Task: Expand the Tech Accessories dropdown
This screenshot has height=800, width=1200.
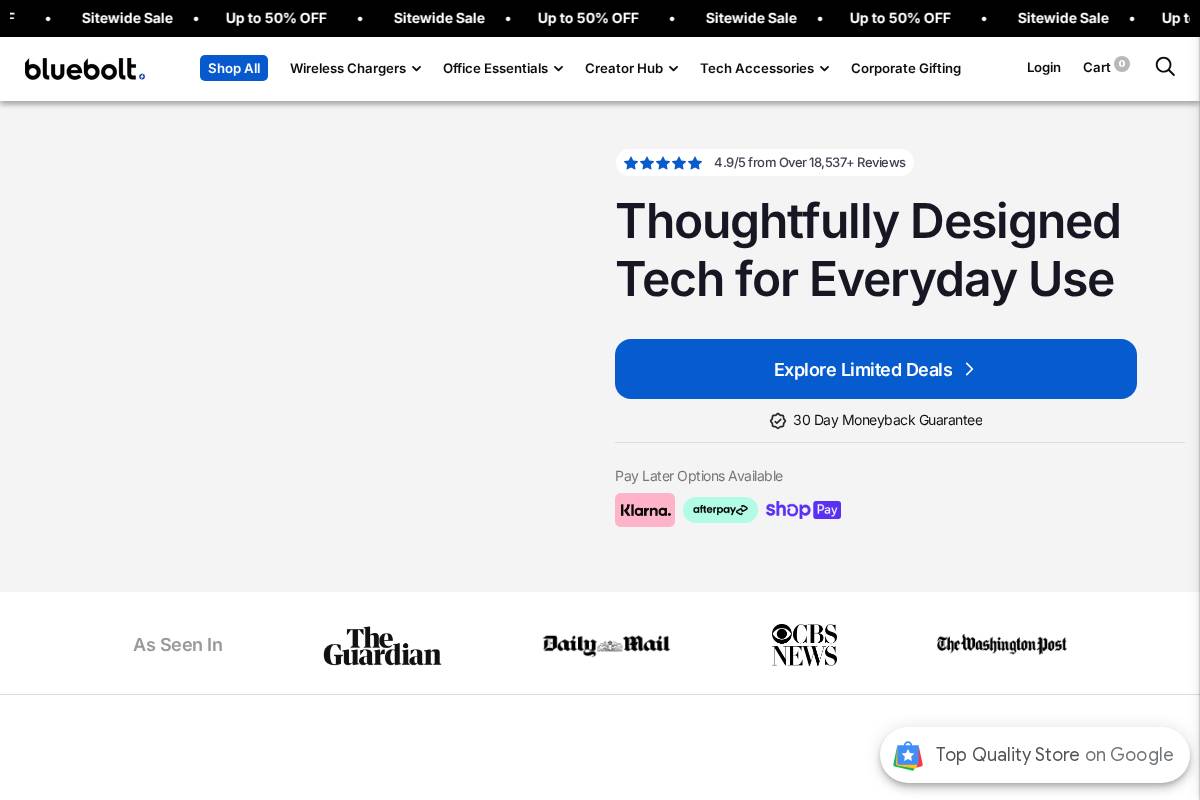Action: 764,68
